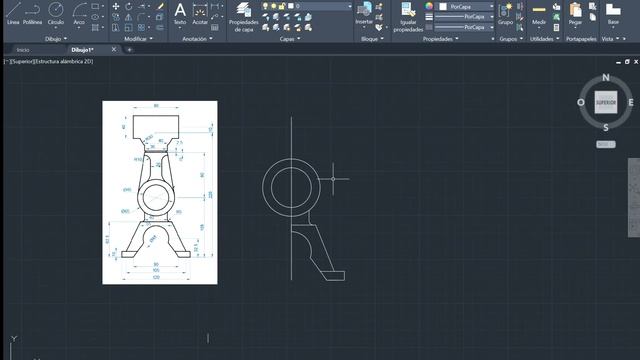Image resolution: width=640 pixels, height=360 pixels.
Task: Select the Dibujo1* drawing tab
Action: pyautogui.click(x=82, y=50)
